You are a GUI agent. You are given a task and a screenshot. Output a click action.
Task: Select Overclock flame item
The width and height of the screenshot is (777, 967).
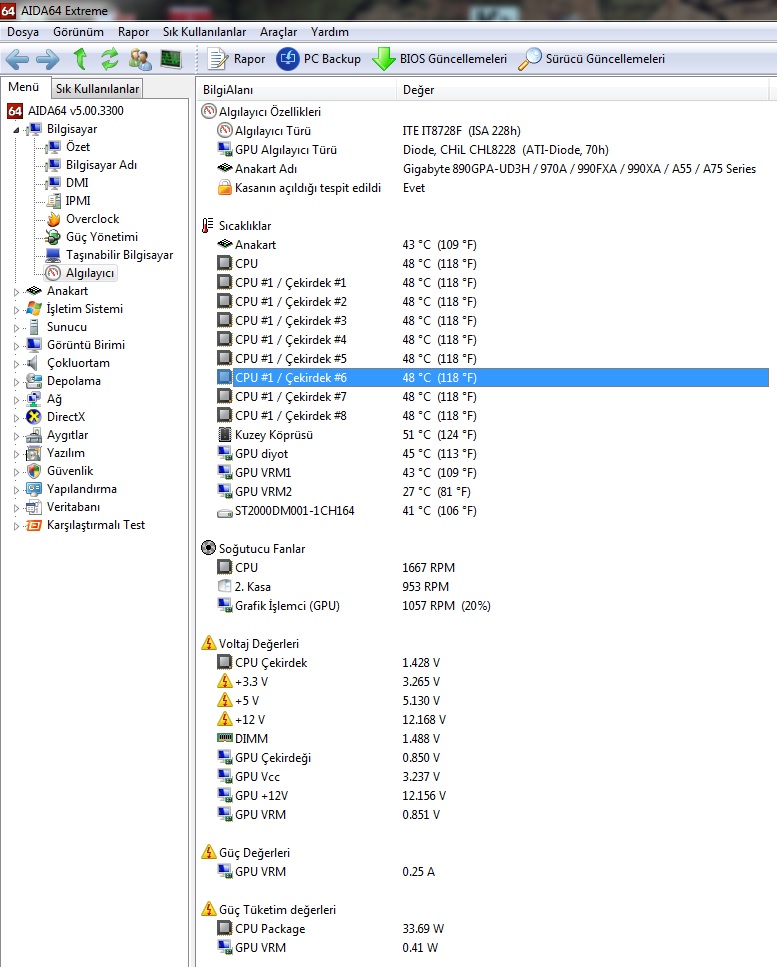point(83,219)
